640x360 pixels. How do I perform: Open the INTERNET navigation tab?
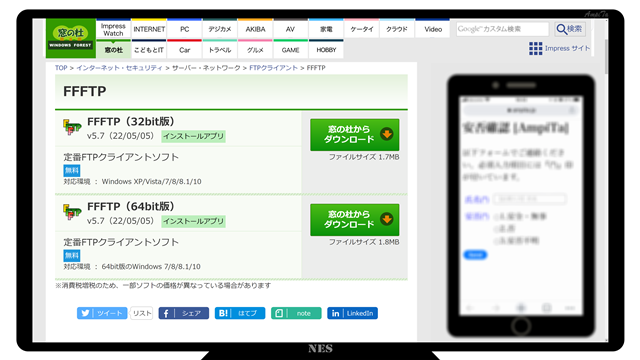pyautogui.click(x=149, y=29)
